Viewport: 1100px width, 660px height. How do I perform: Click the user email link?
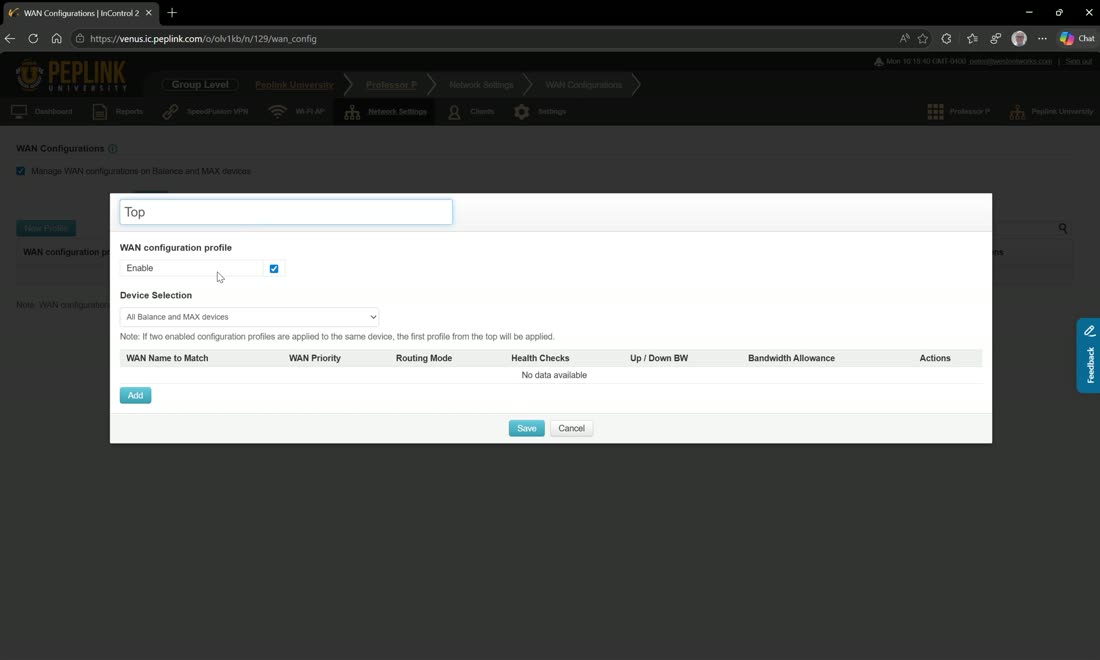pyautogui.click(x=1010, y=62)
